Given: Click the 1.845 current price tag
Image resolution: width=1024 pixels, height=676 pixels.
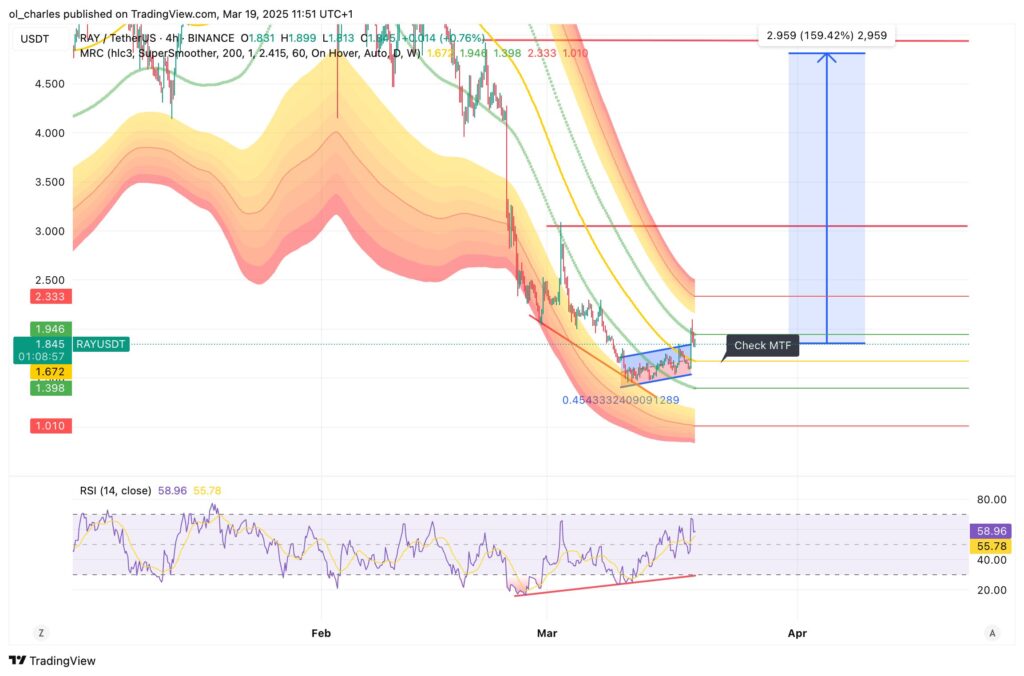Looking at the screenshot, I should click(49, 343).
